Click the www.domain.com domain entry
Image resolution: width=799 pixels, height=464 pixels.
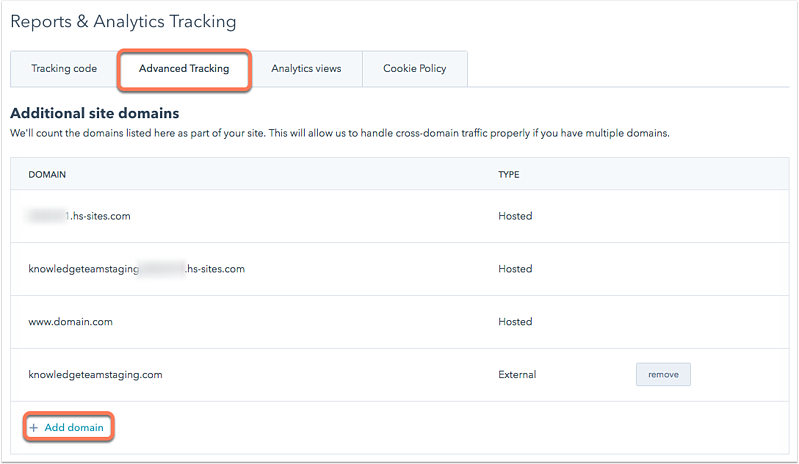[x=70, y=322]
